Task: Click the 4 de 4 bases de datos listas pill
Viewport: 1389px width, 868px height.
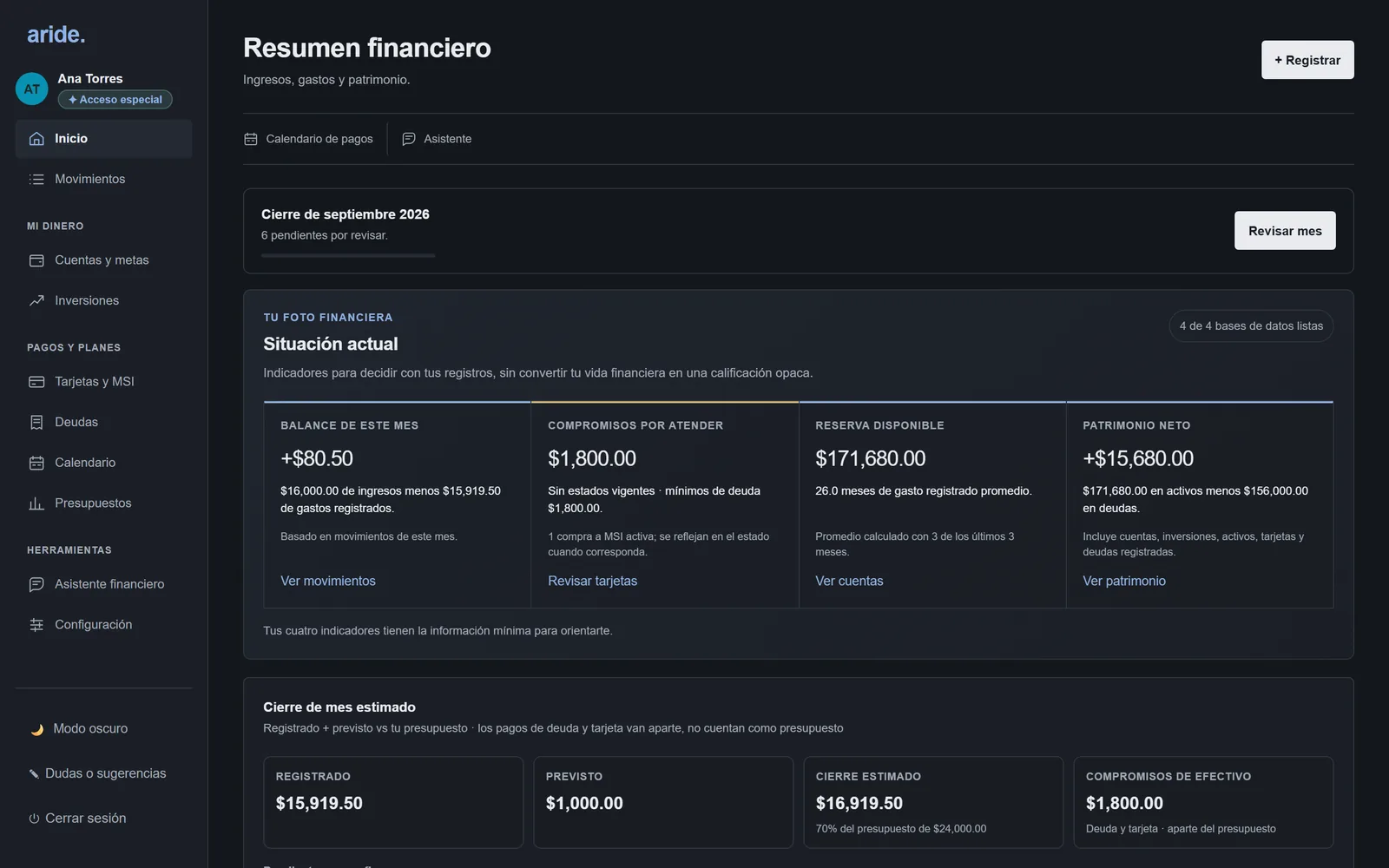Action: (x=1251, y=326)
